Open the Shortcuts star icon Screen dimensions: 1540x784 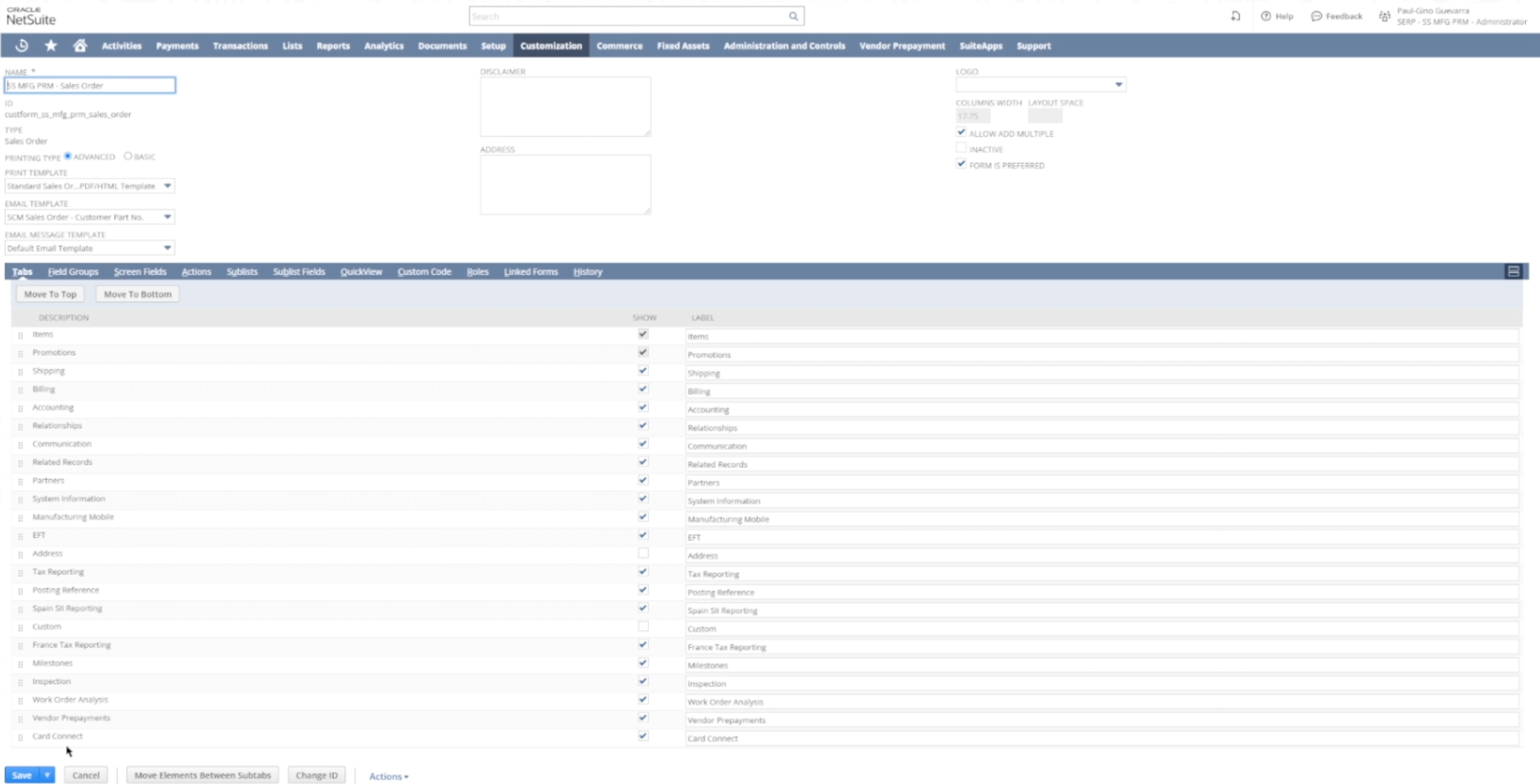coord(51,45)
